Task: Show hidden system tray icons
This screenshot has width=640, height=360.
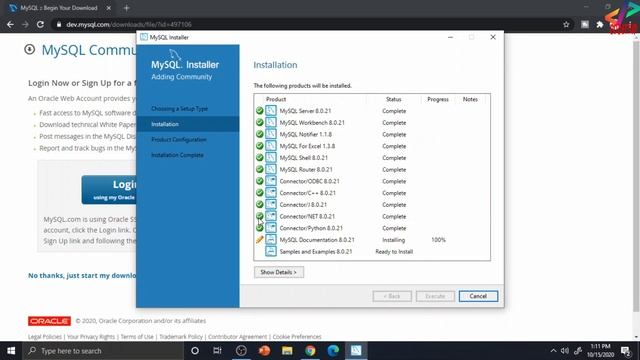Action: [x=553, y=351]
